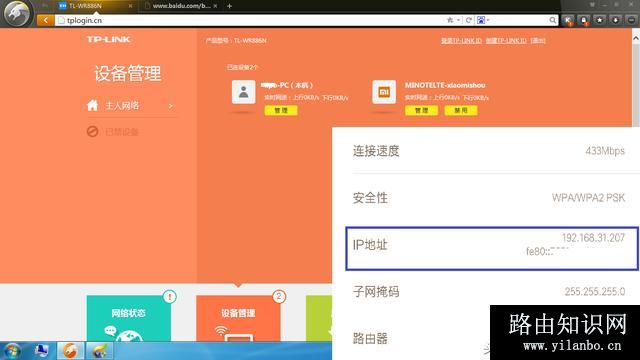Open the partially visible green tile

(319, 318)
